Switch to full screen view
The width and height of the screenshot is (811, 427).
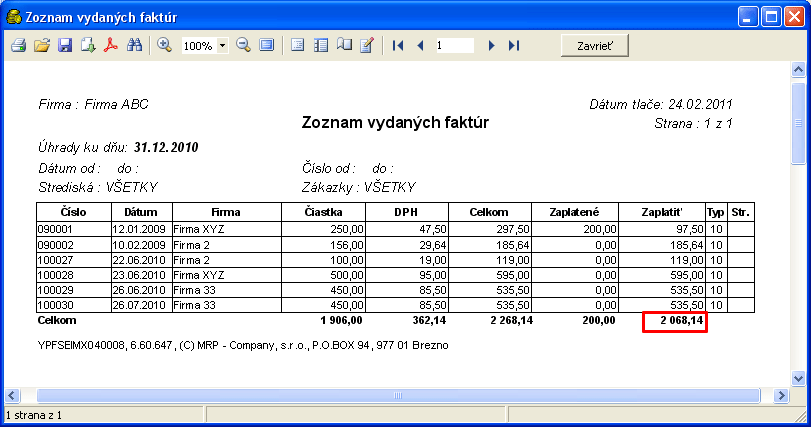tap(266, 45)
